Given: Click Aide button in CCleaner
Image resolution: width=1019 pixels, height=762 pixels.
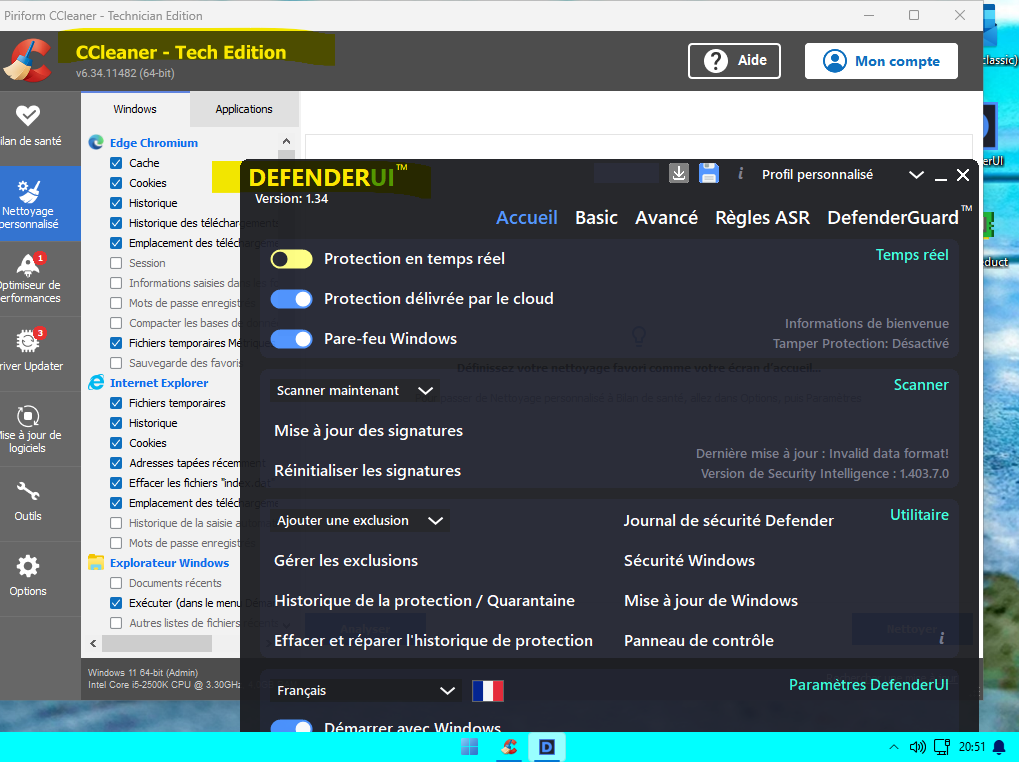Looking at the screenshot, I should [734, 61].
